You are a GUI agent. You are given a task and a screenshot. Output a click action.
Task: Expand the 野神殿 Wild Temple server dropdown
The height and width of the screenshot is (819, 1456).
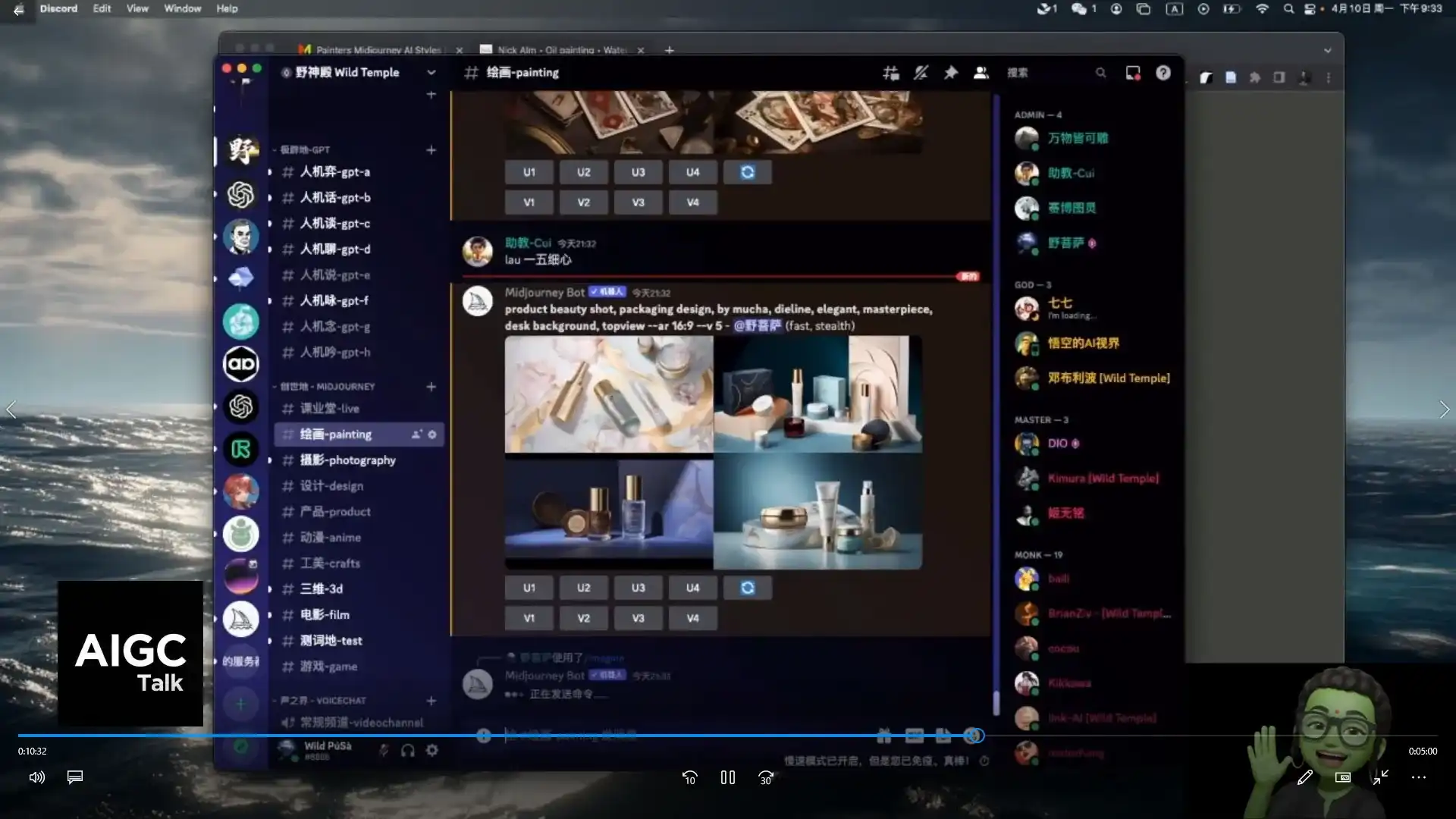coord(431,73)
